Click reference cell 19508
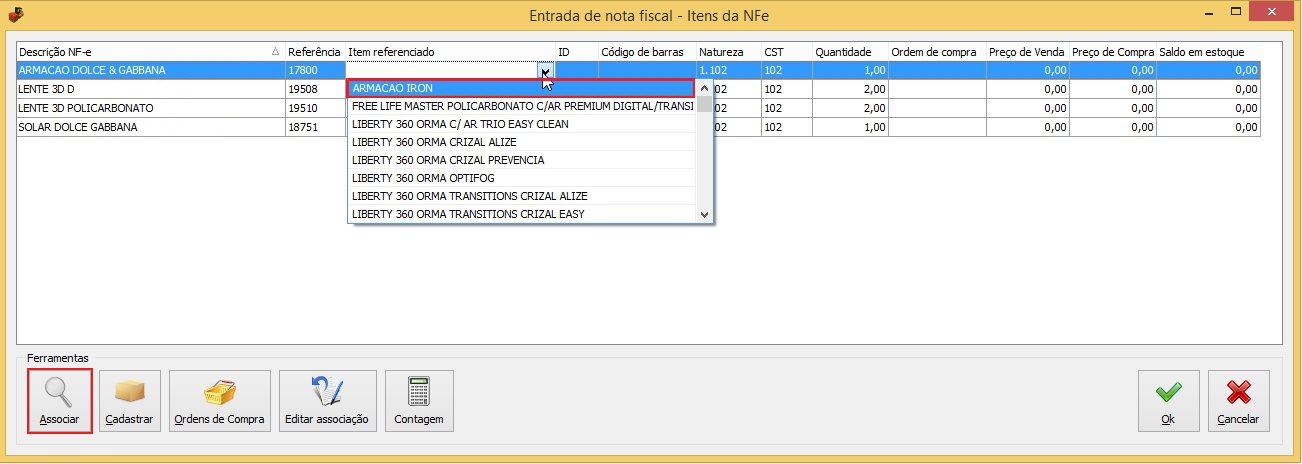 (314, 89)
